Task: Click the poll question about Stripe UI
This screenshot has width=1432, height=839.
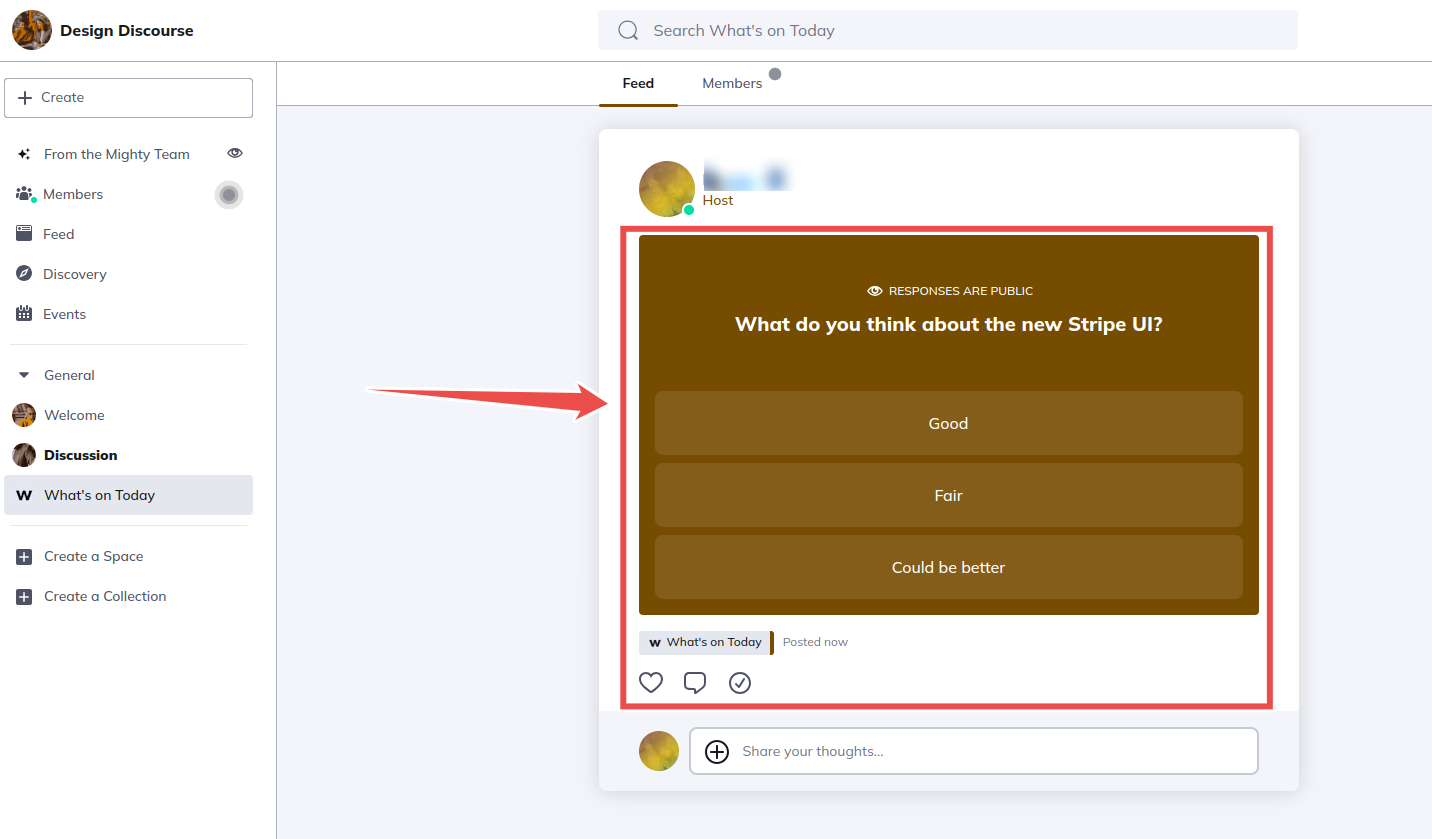Action: pyautogui.click(x=948, y=324)
